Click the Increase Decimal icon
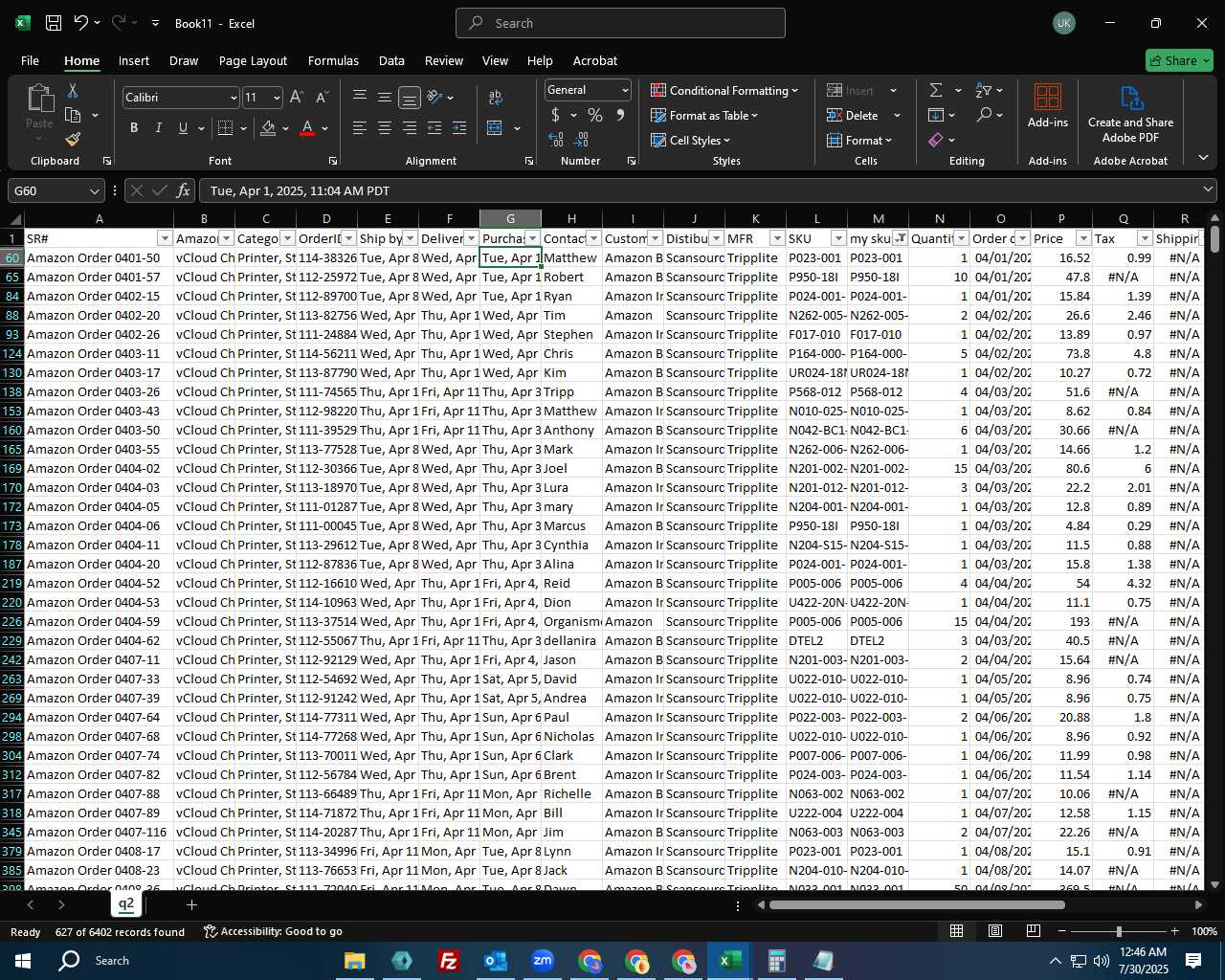This screenshot has width=1225, height=980. [556, 140]
